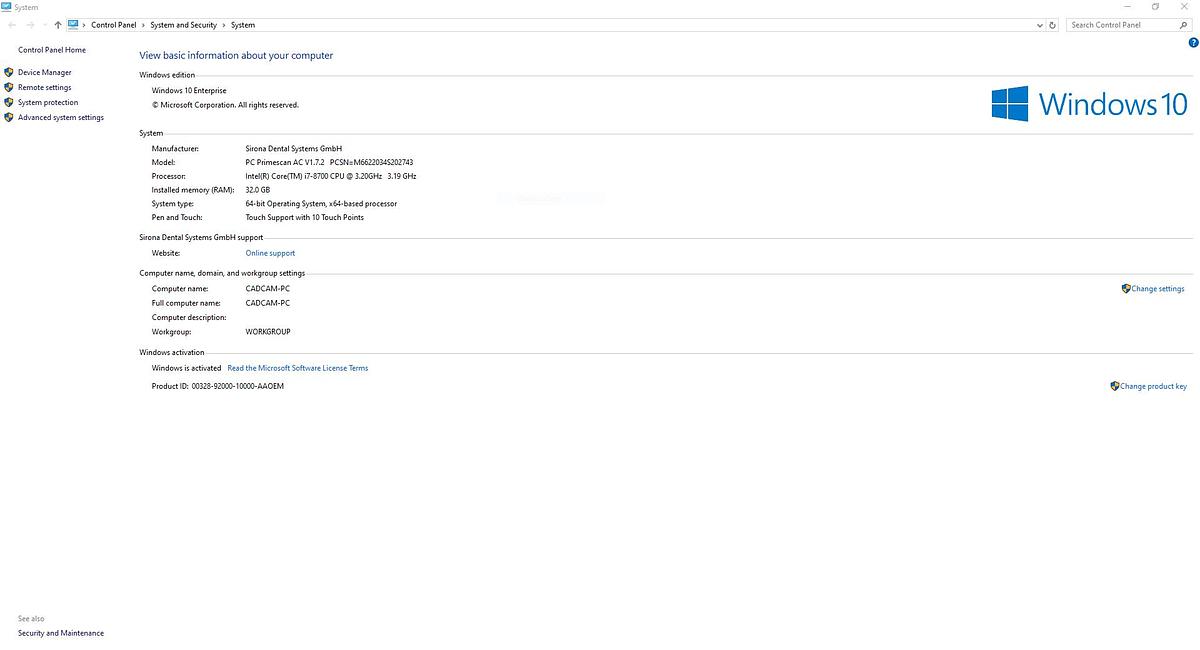
Task: Click the shield icon beside Change product key
Action: click(x=1114, y=386)
